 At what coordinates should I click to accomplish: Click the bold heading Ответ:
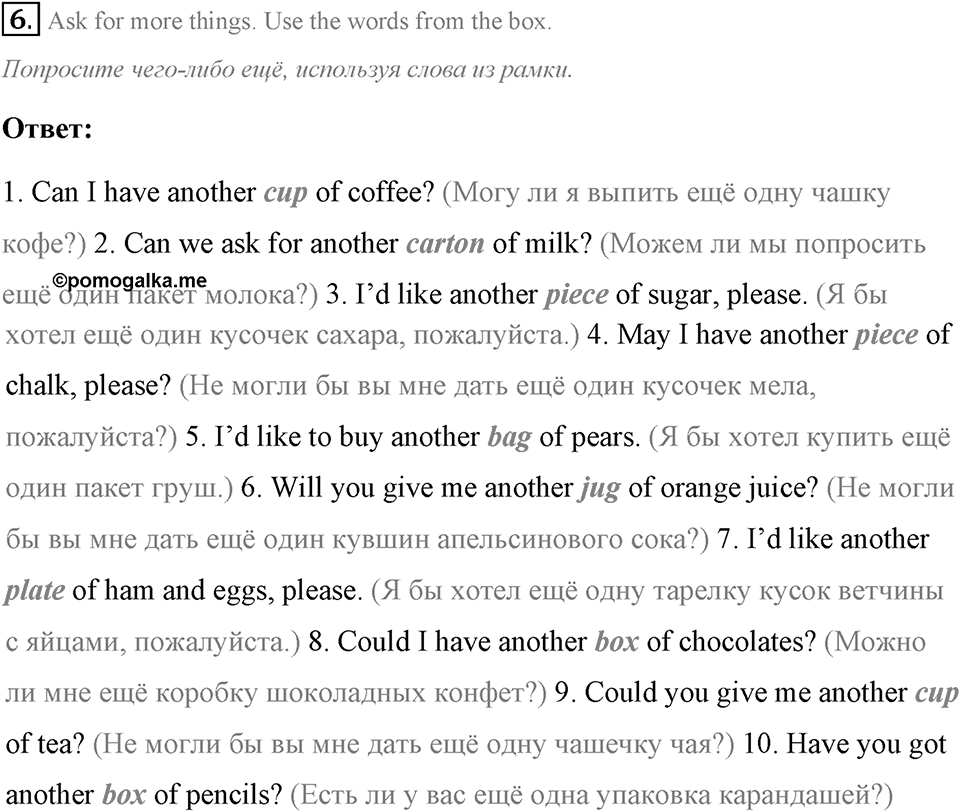click(x=48, y=129)
